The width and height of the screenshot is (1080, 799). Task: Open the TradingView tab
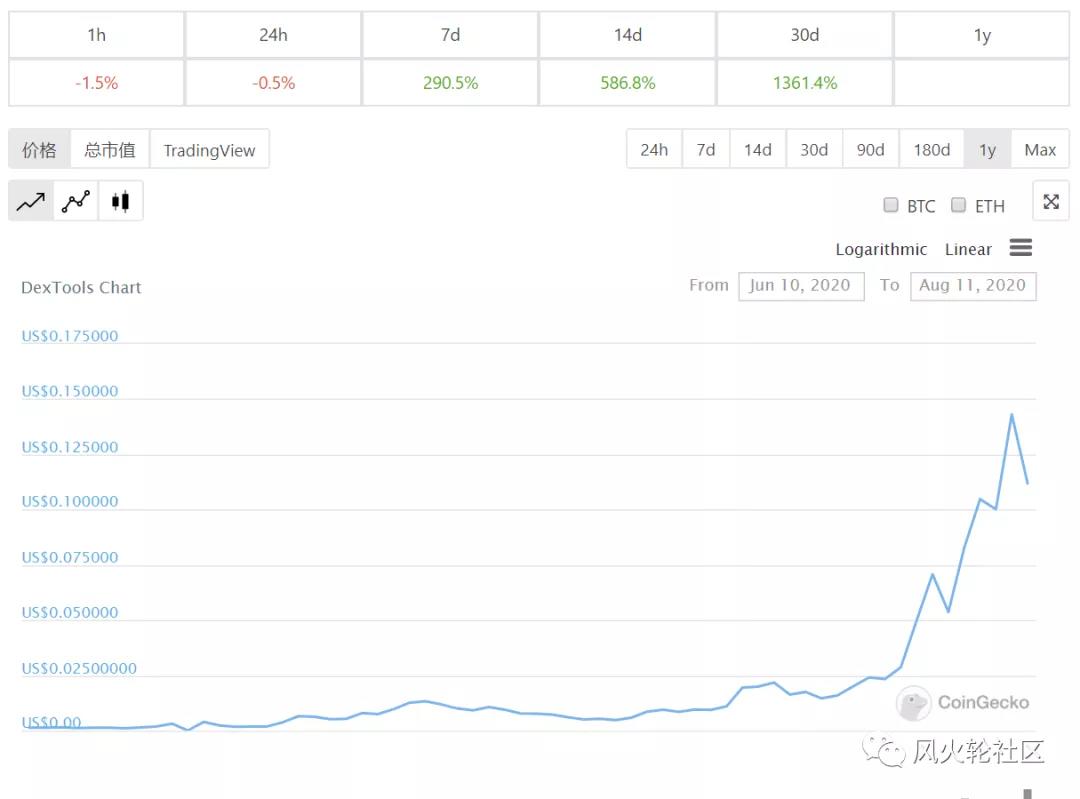point(209,149)
